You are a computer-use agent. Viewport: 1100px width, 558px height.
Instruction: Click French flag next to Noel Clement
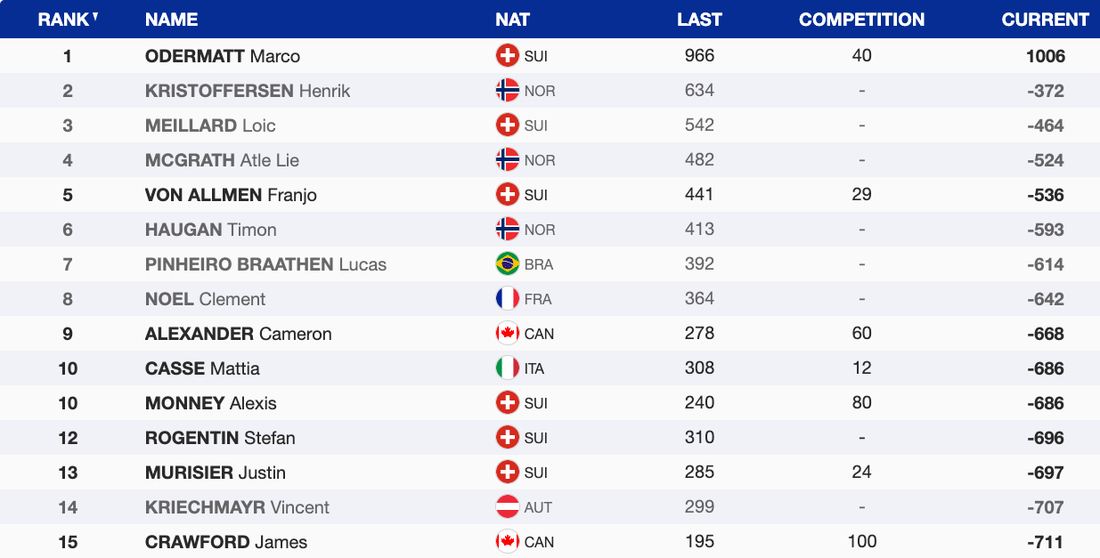point(507,299)
